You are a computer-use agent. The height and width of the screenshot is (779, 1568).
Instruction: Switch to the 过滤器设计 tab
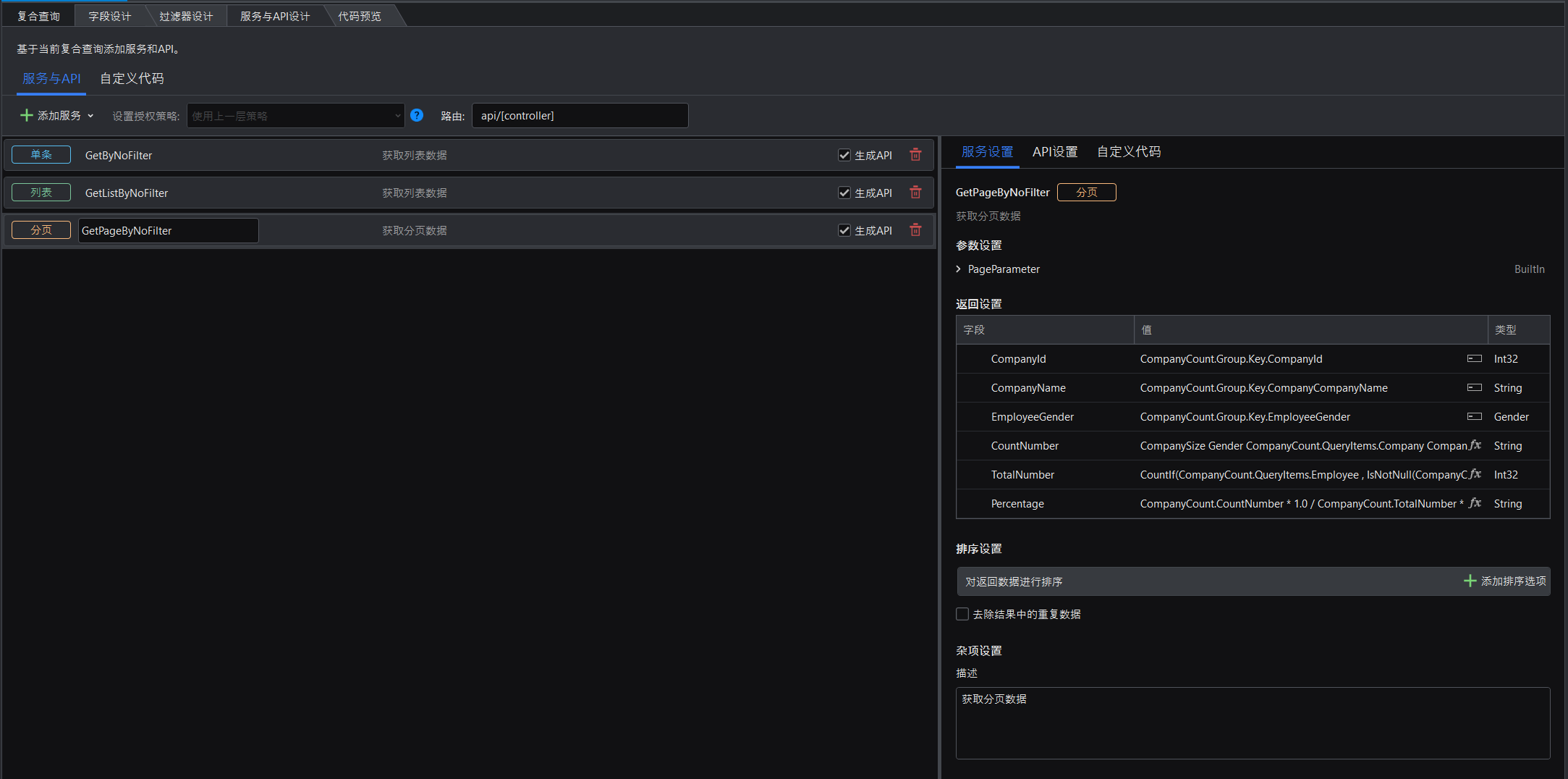pos(186,16)
